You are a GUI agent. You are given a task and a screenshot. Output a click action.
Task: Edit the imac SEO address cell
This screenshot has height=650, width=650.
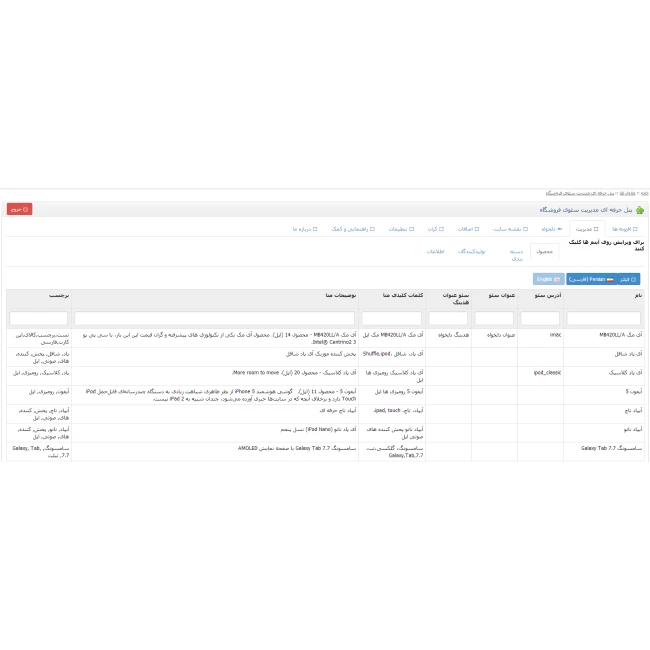tap(541, 335)
